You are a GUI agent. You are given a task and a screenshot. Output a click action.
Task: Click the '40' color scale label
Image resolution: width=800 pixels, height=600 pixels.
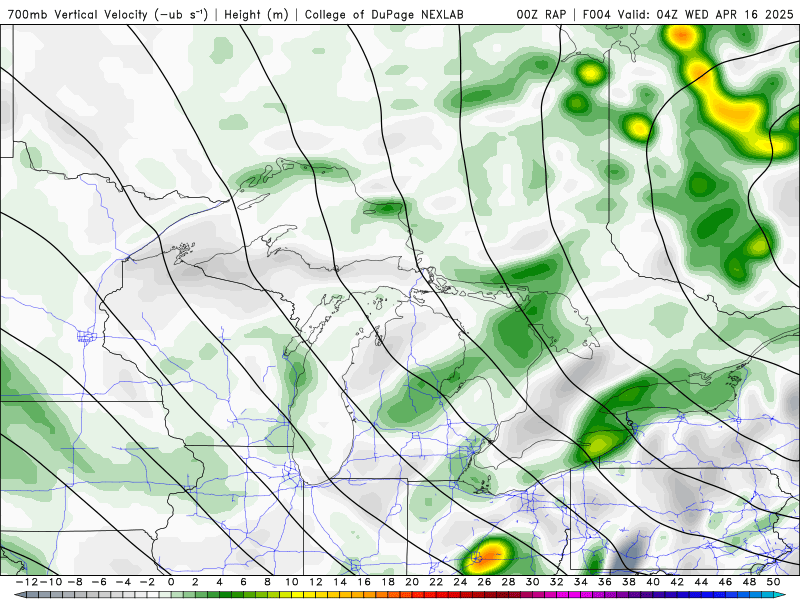653,582
